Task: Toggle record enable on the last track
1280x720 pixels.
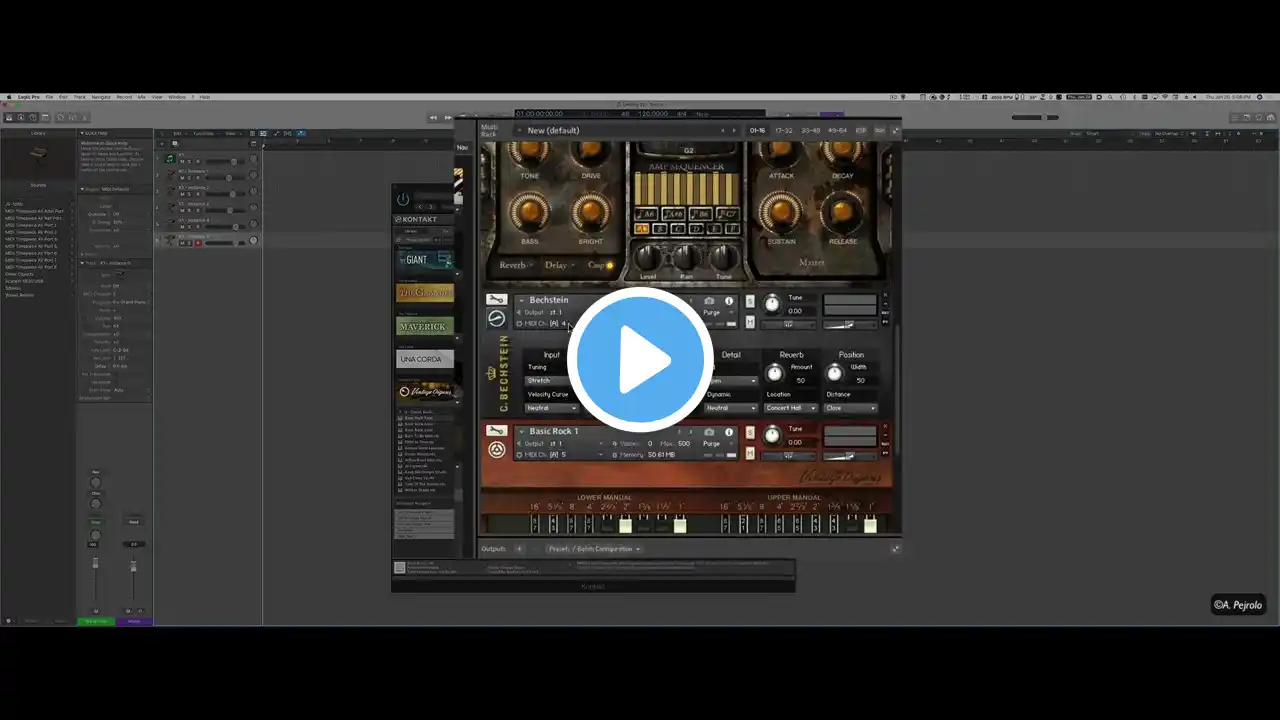Action: click(x=198, y=242)
